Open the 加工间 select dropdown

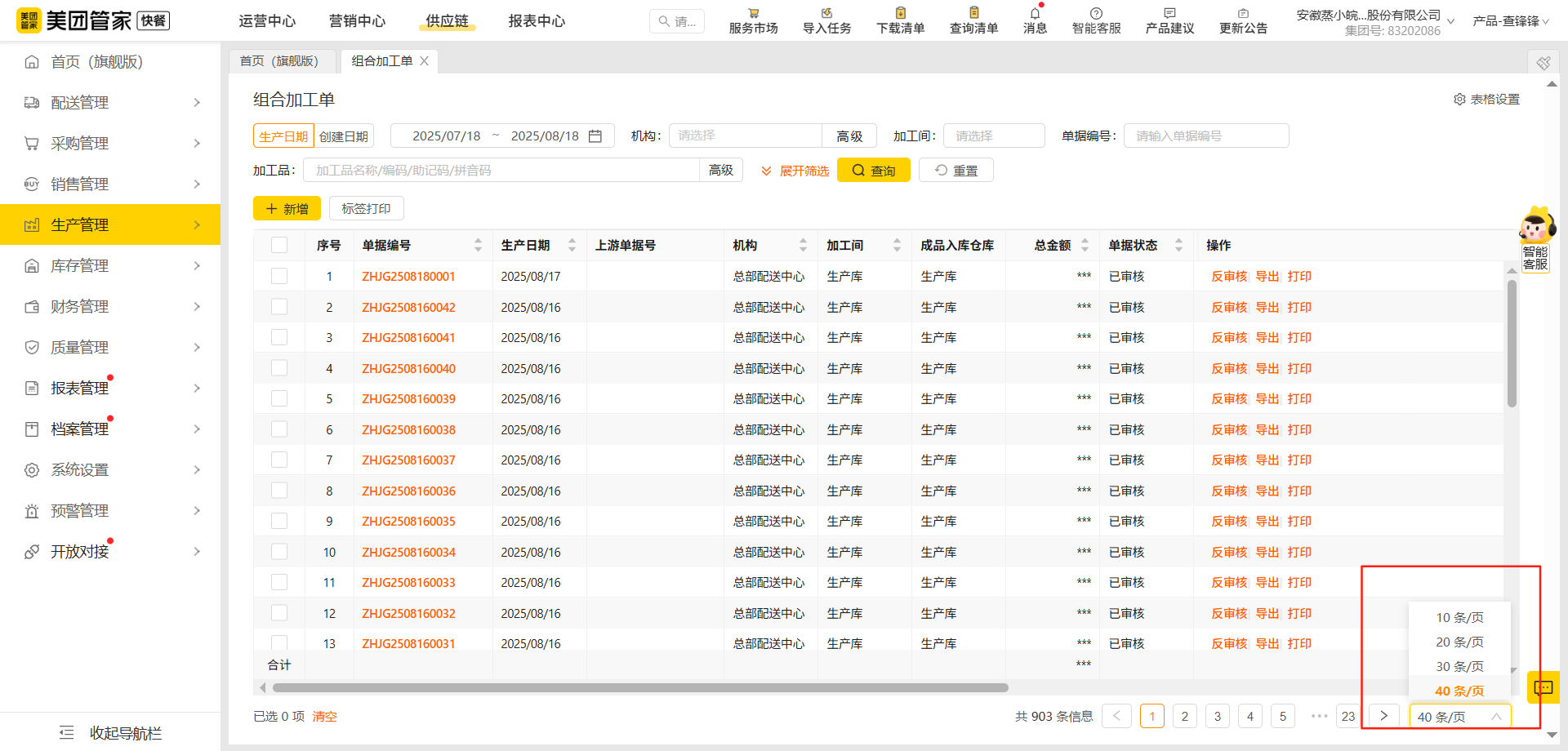pyautogui.click(x=994, y=136)
